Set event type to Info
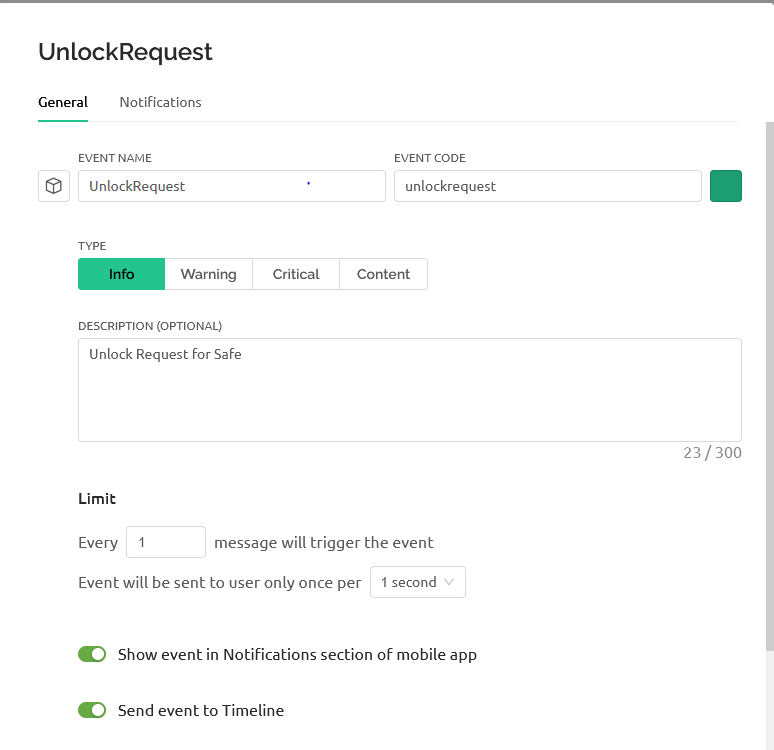774x750 pixels. click(x=121, y=274)
